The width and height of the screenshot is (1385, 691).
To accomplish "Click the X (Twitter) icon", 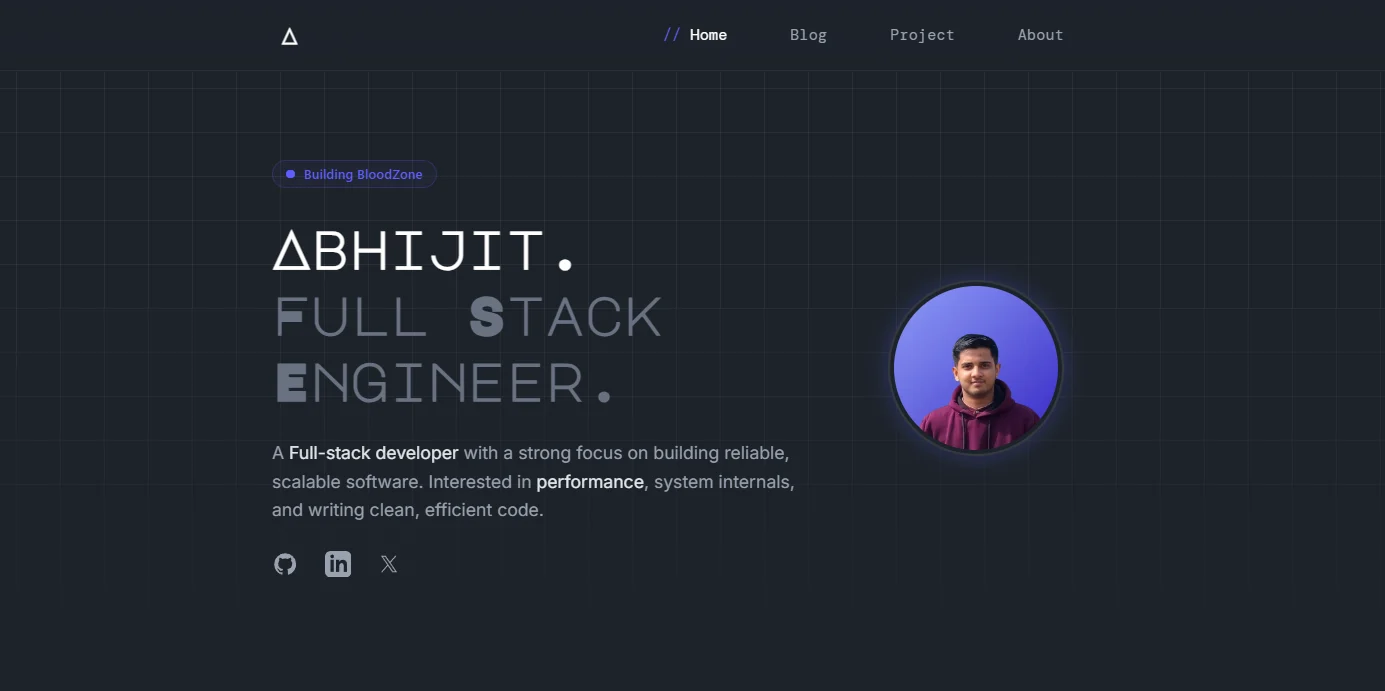I will click(388, 564).
